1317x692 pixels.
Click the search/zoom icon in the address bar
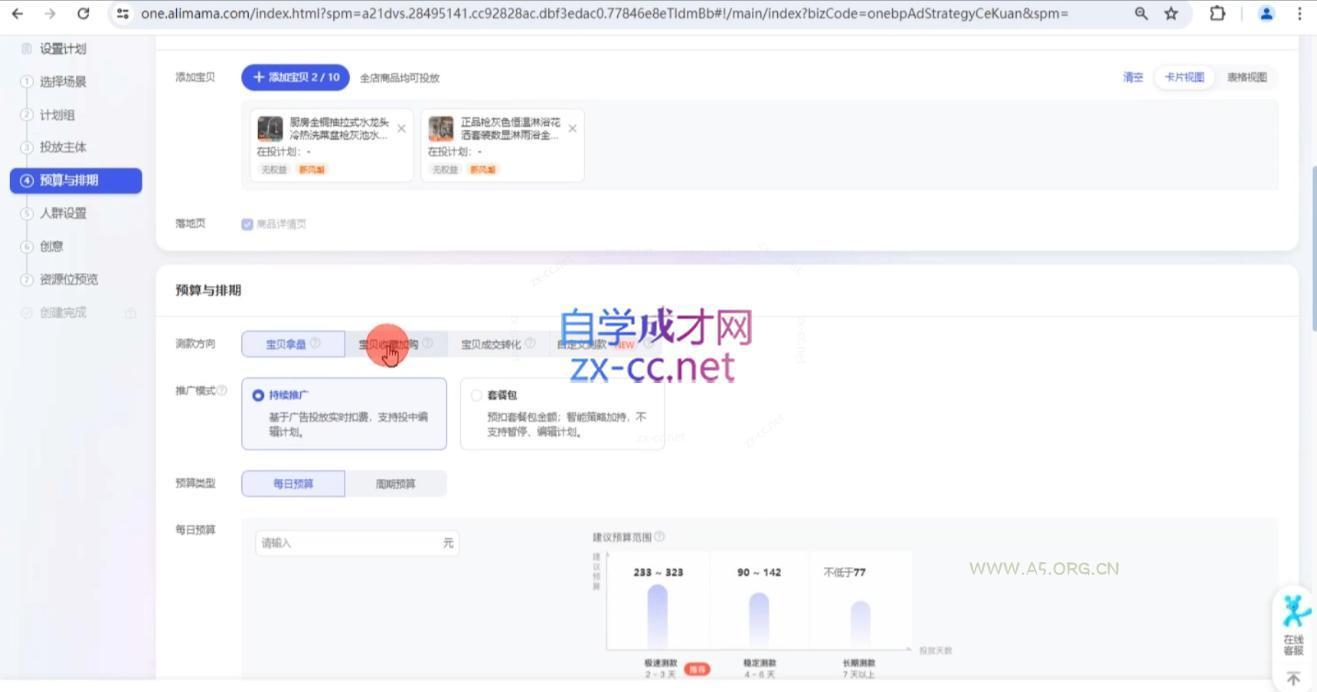(x=1141, y=14)
